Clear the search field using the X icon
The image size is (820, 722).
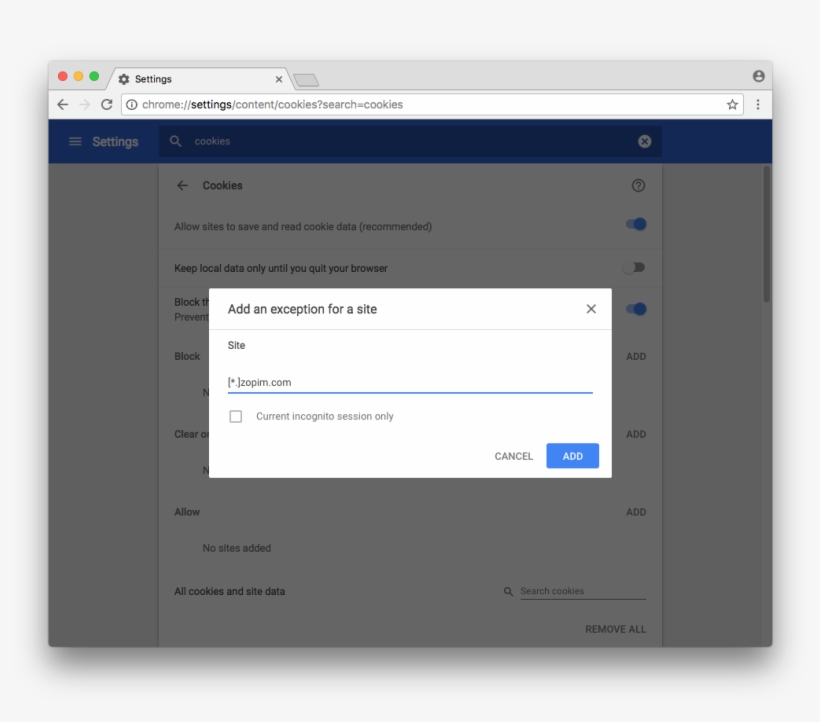tap(644, 141)
